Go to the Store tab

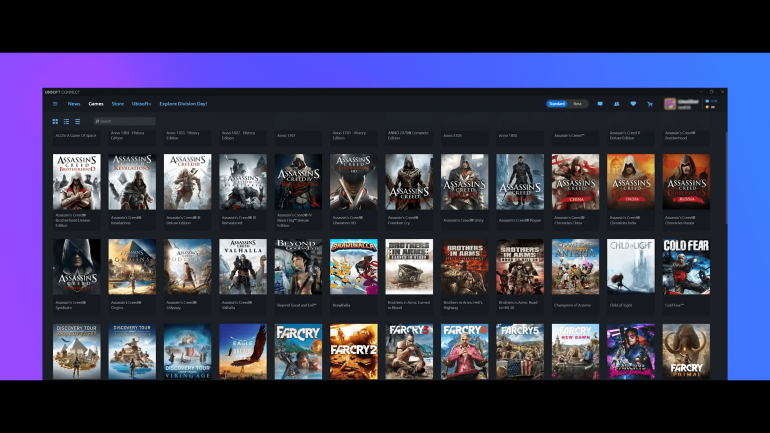coord(117,104)
